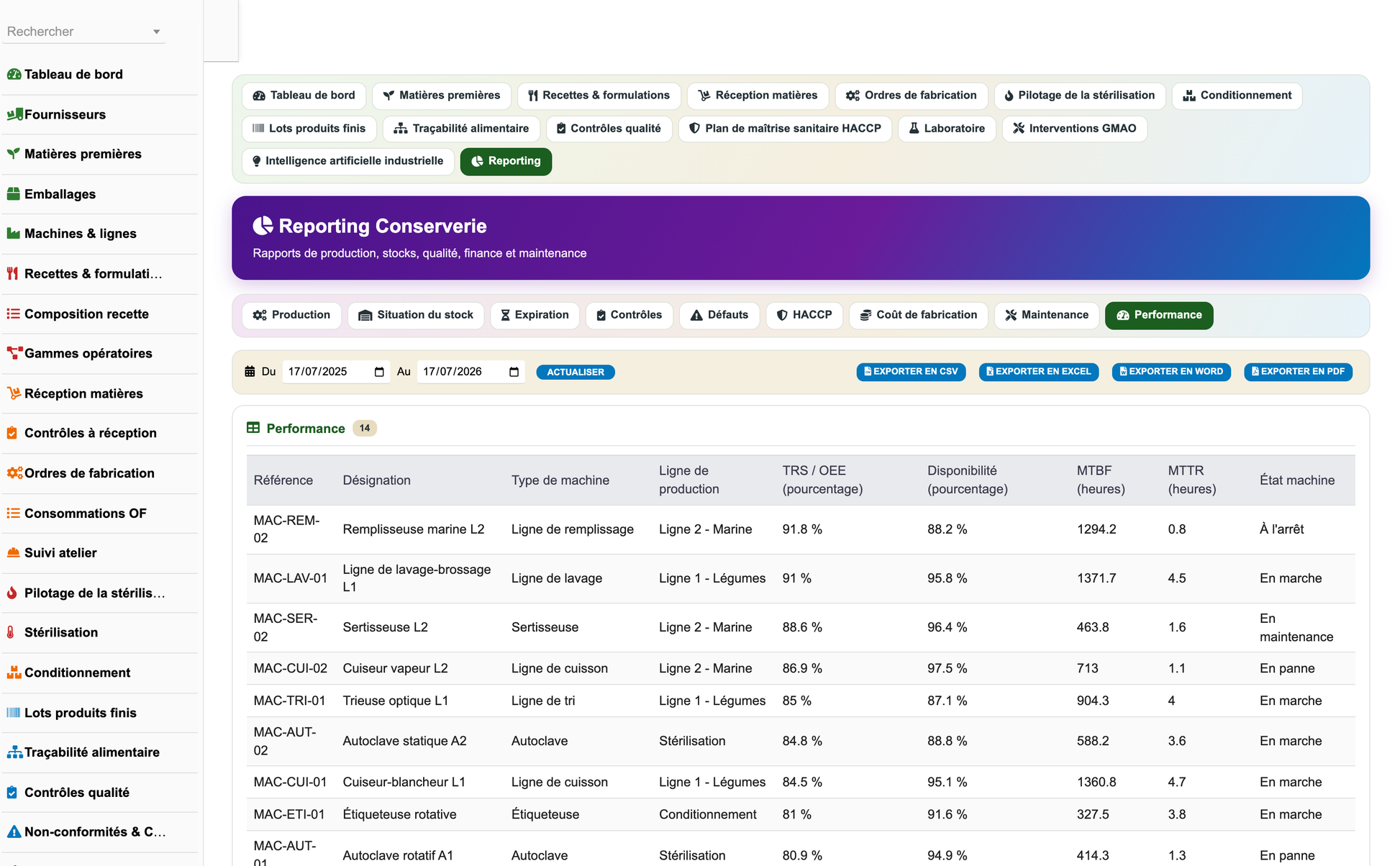Click the Recettes & formulations utensils icon in sidebar
Image resolution: width=1400 pixels, height=866 pixels.
click(x=13, y=274)
